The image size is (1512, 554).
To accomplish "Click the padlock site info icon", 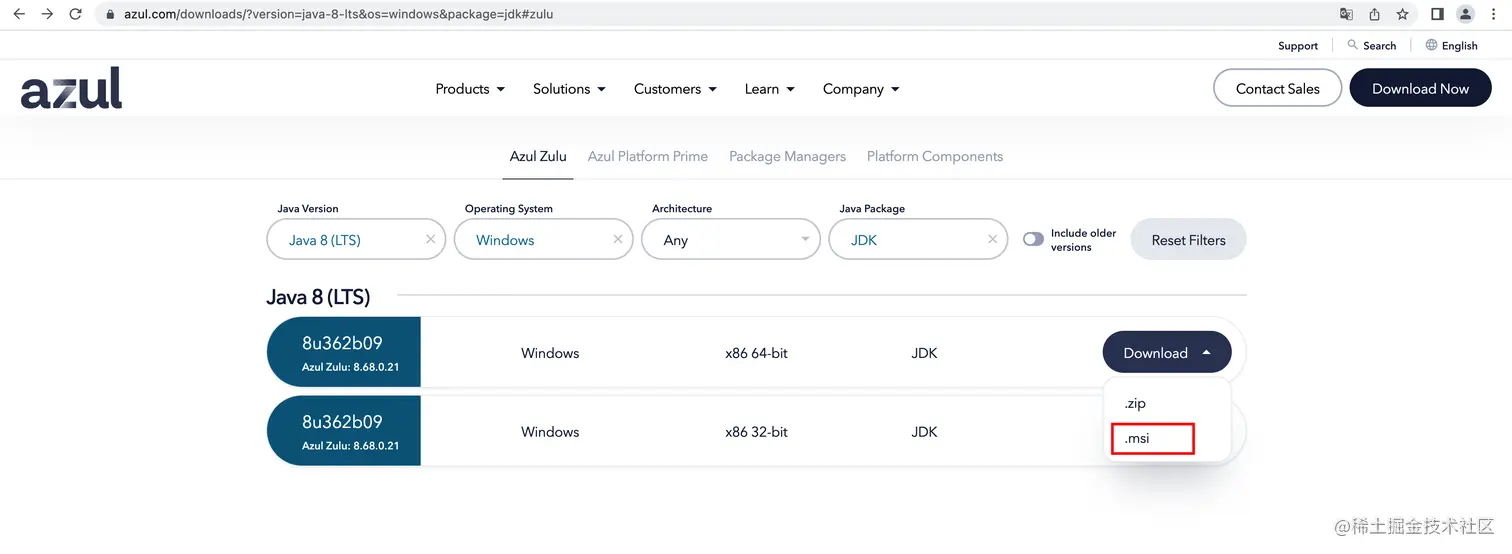I will (111, 15).
